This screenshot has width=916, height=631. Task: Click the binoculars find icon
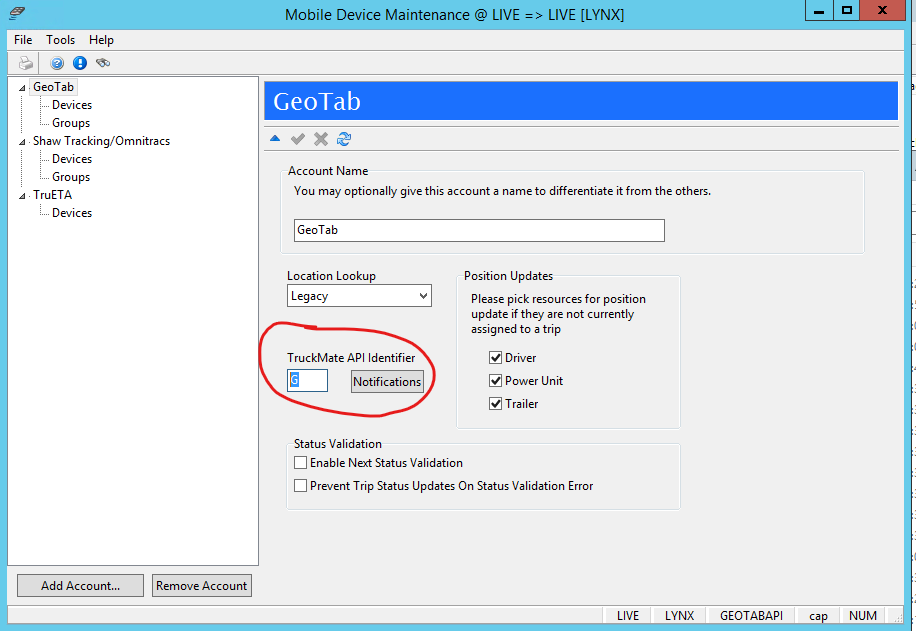point(103,63)
